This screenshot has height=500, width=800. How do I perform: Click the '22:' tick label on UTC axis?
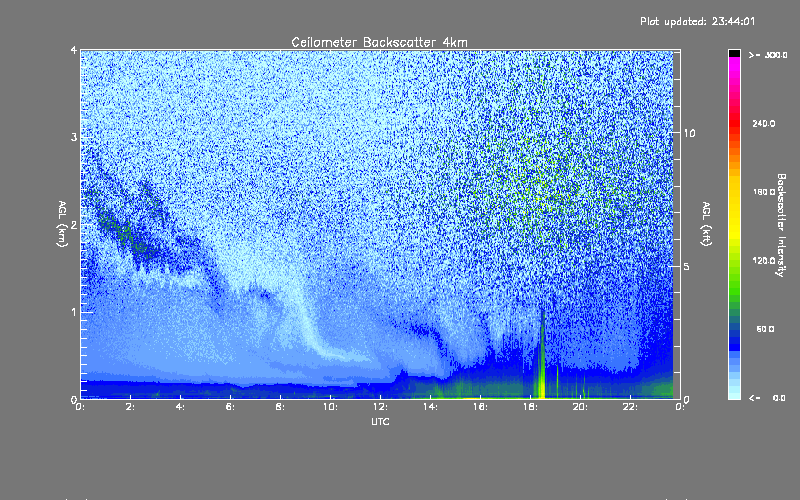point(630,407)
